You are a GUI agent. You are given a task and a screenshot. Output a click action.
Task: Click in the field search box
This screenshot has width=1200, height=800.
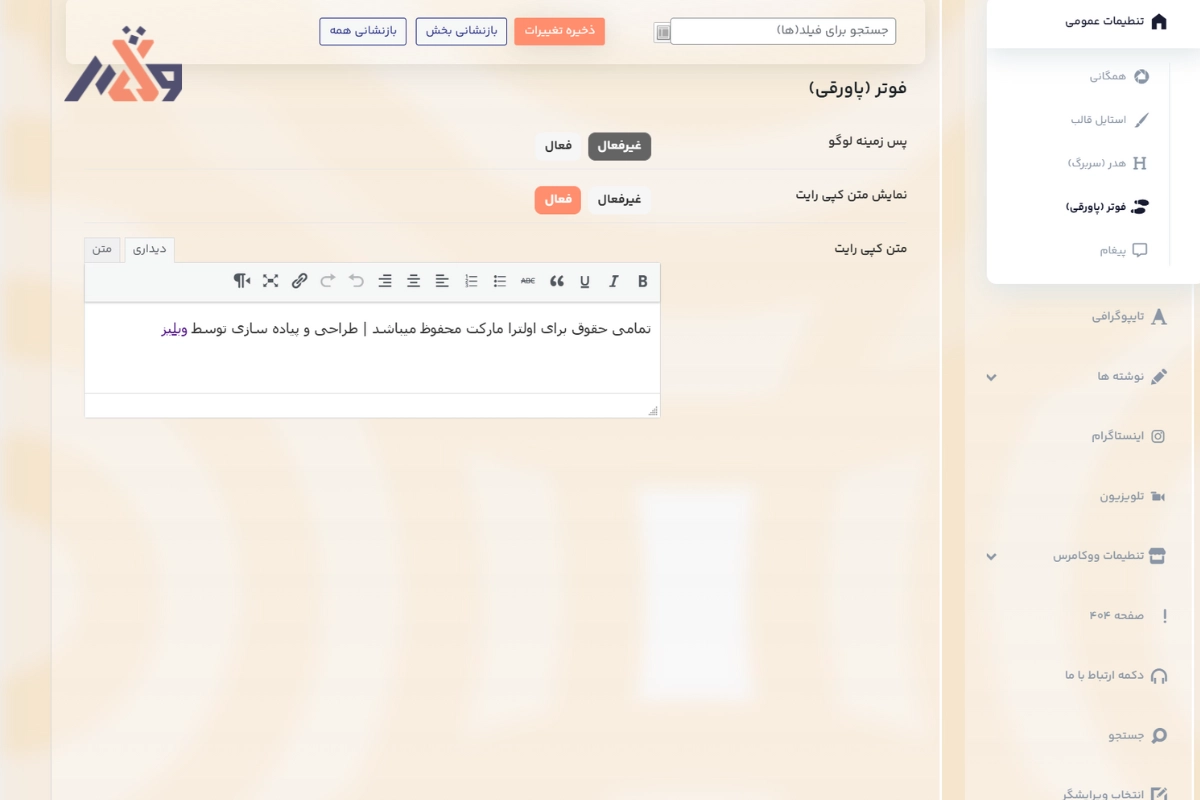[x=783, y=31]
